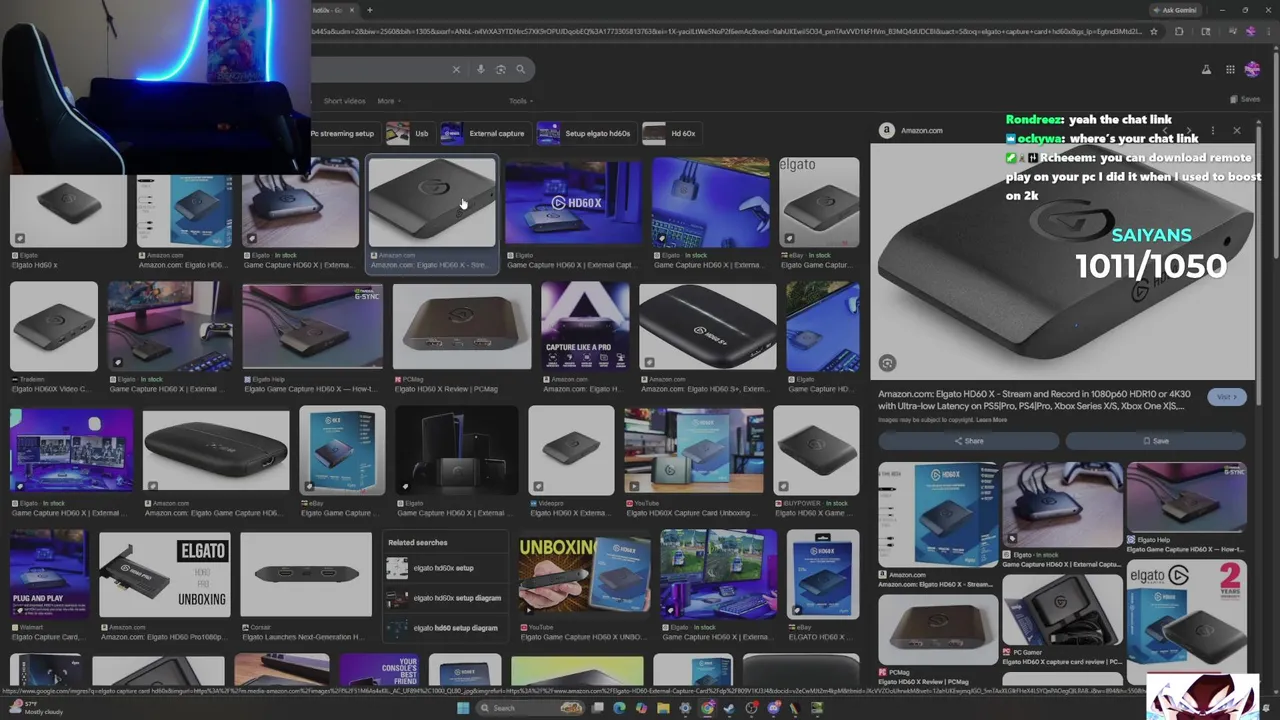Click the Chrome address bar URL

click(x=727, y=31)
